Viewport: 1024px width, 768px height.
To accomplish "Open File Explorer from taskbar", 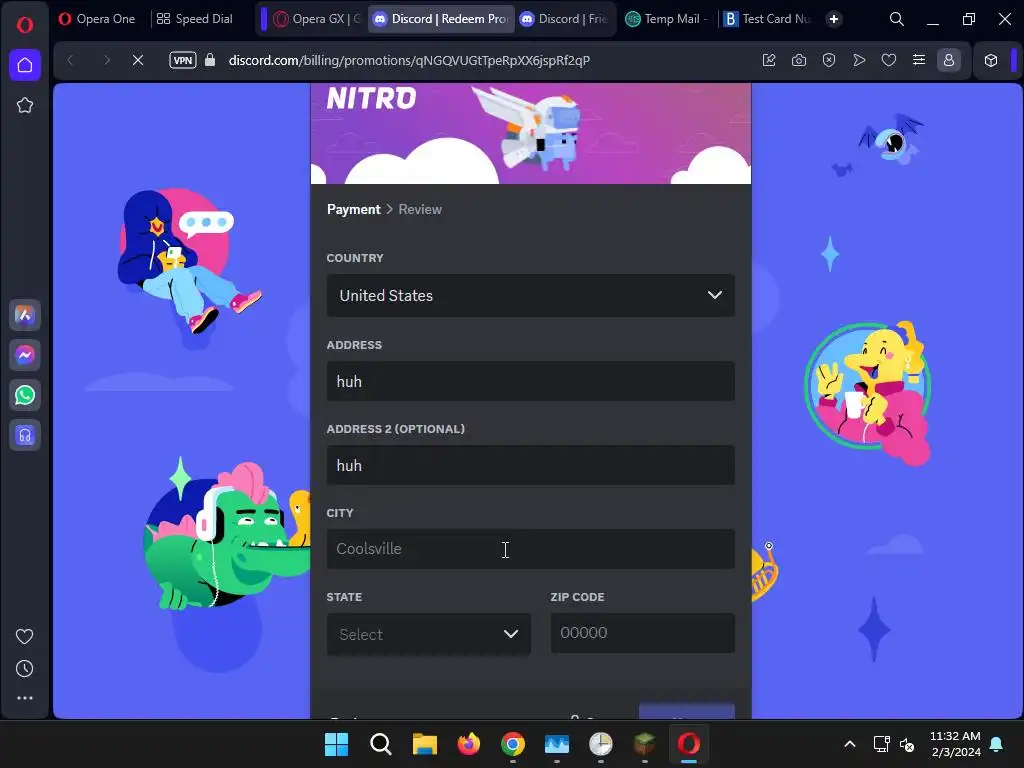I will point(424,744).
